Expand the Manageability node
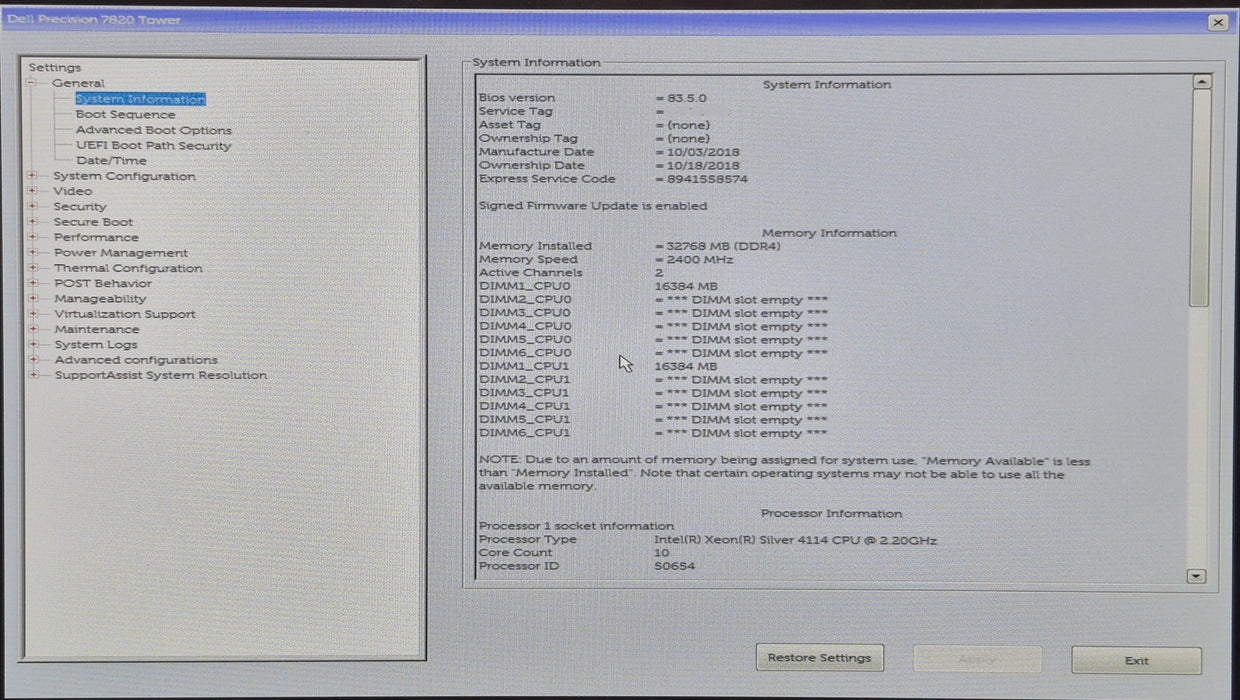Viewport: 1240px width, 700px height. pyautogui.click(x=33, y=298)
